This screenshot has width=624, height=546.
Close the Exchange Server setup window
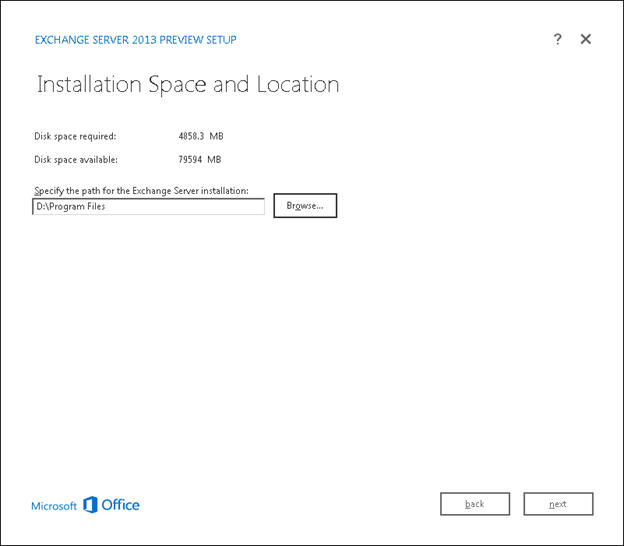586,39
